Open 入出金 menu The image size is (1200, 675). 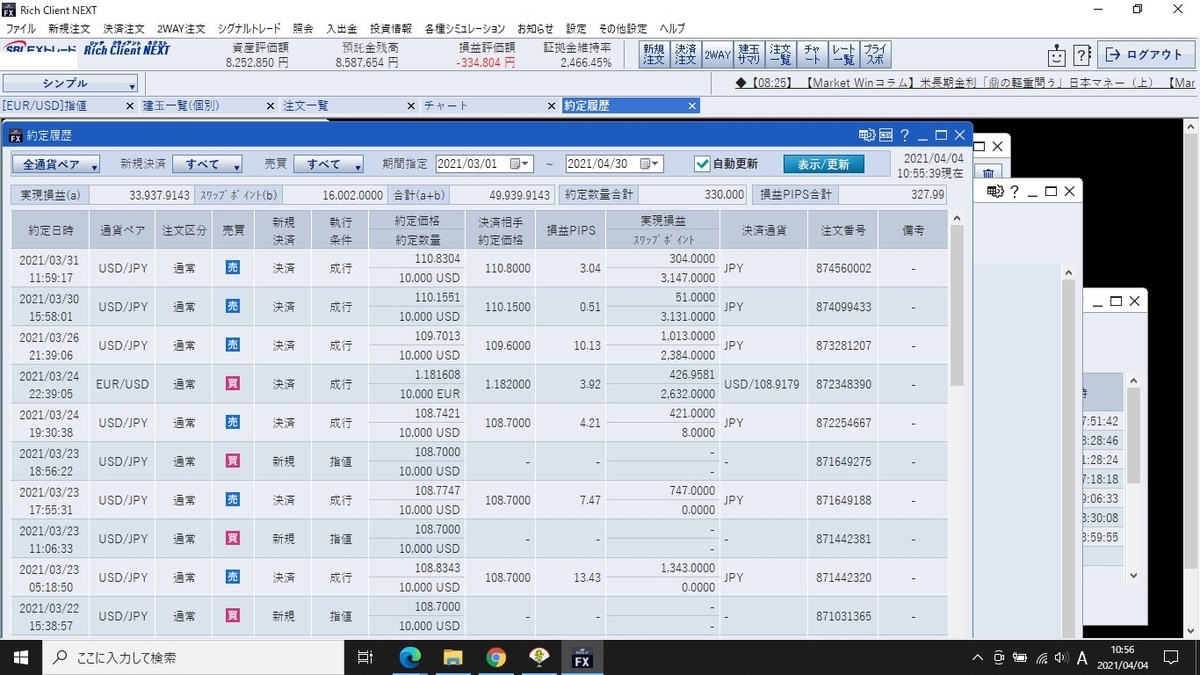click(x=341, y=28)
